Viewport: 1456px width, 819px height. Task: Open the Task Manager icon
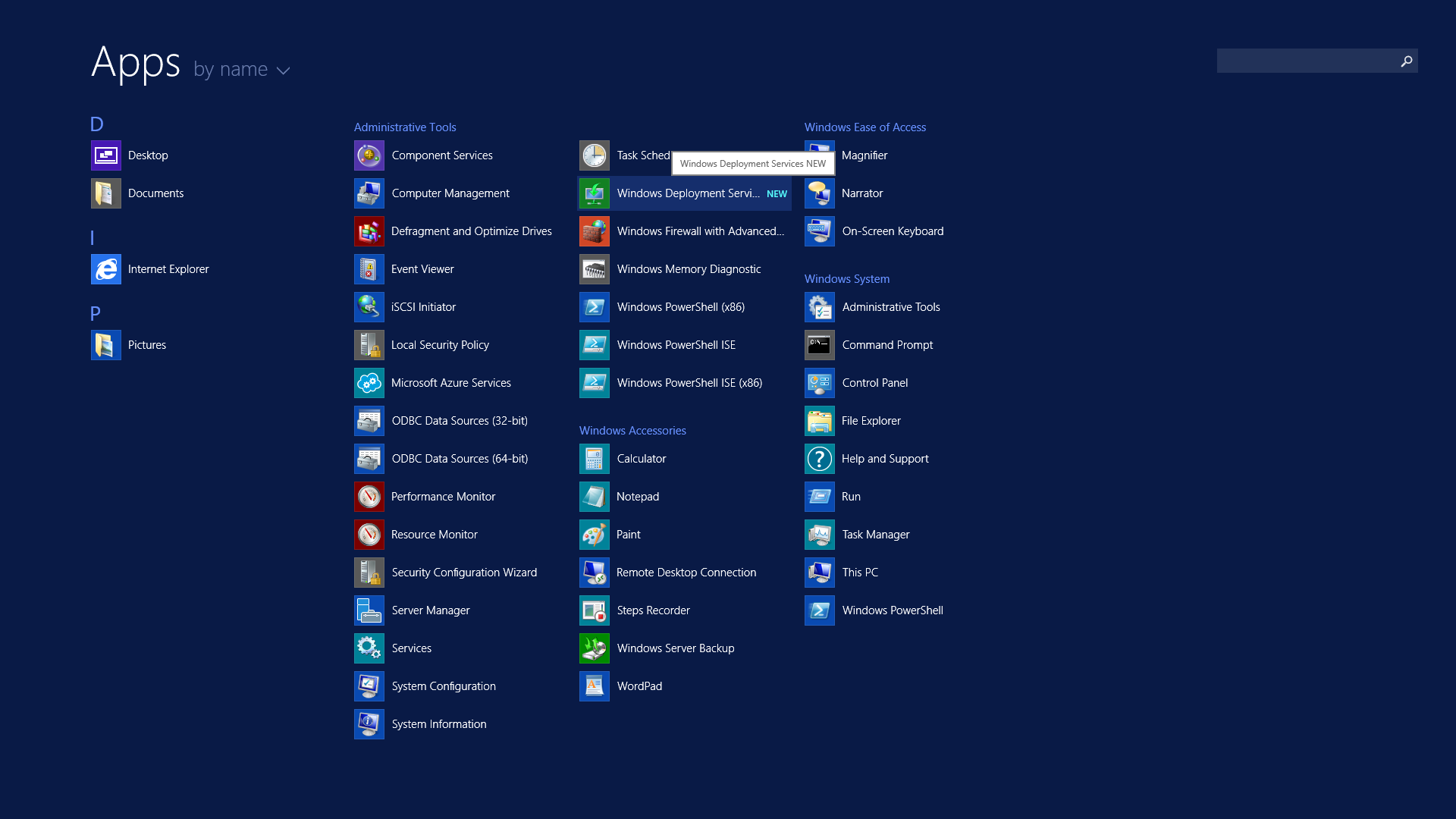point(820,535)
